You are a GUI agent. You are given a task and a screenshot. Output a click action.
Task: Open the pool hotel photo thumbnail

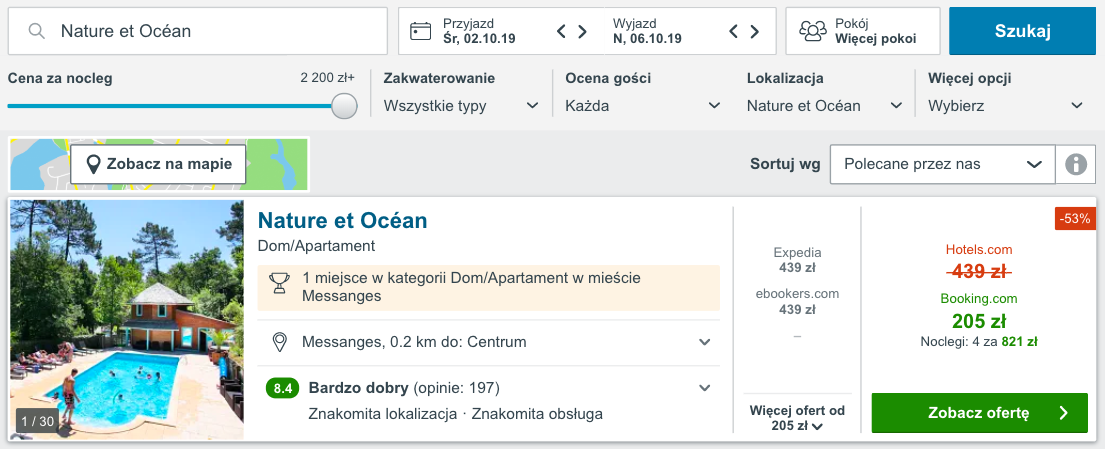[127, 320]
